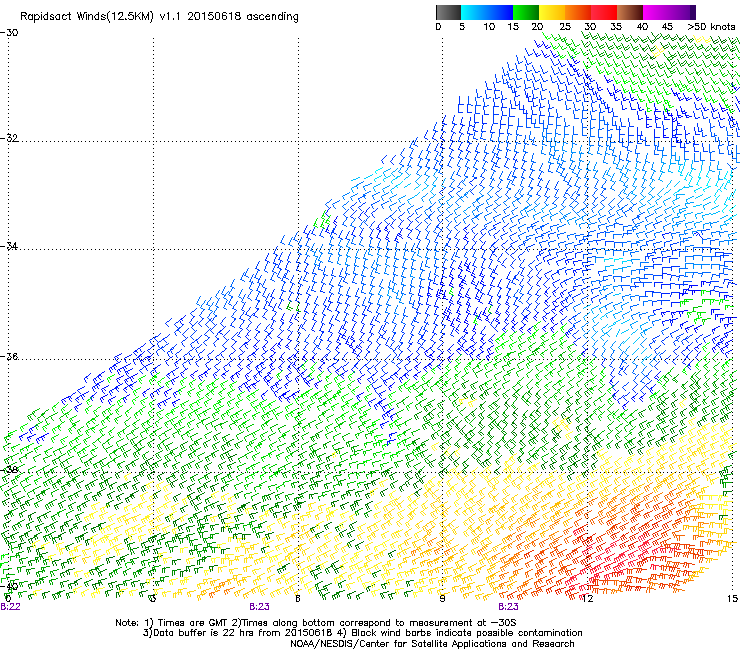The height and width of the screenshot is (650, 740).
Task: Click the -32 latitude axis label
Action: [x=9, y=138]
